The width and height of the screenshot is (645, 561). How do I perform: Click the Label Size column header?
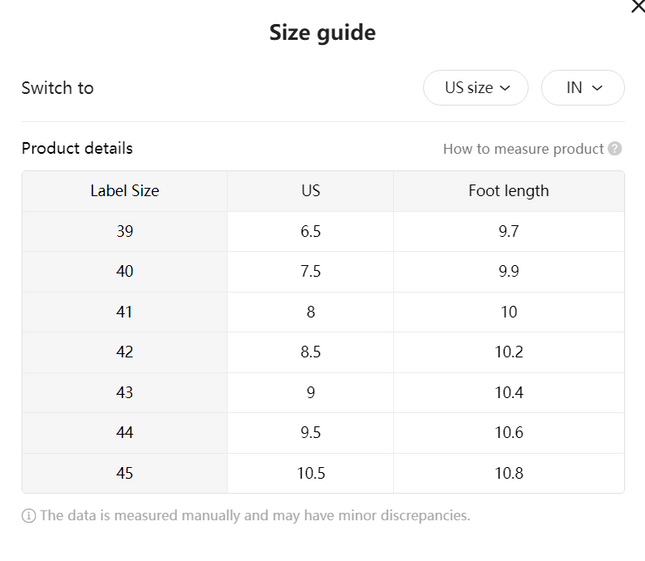pos(125,191)
